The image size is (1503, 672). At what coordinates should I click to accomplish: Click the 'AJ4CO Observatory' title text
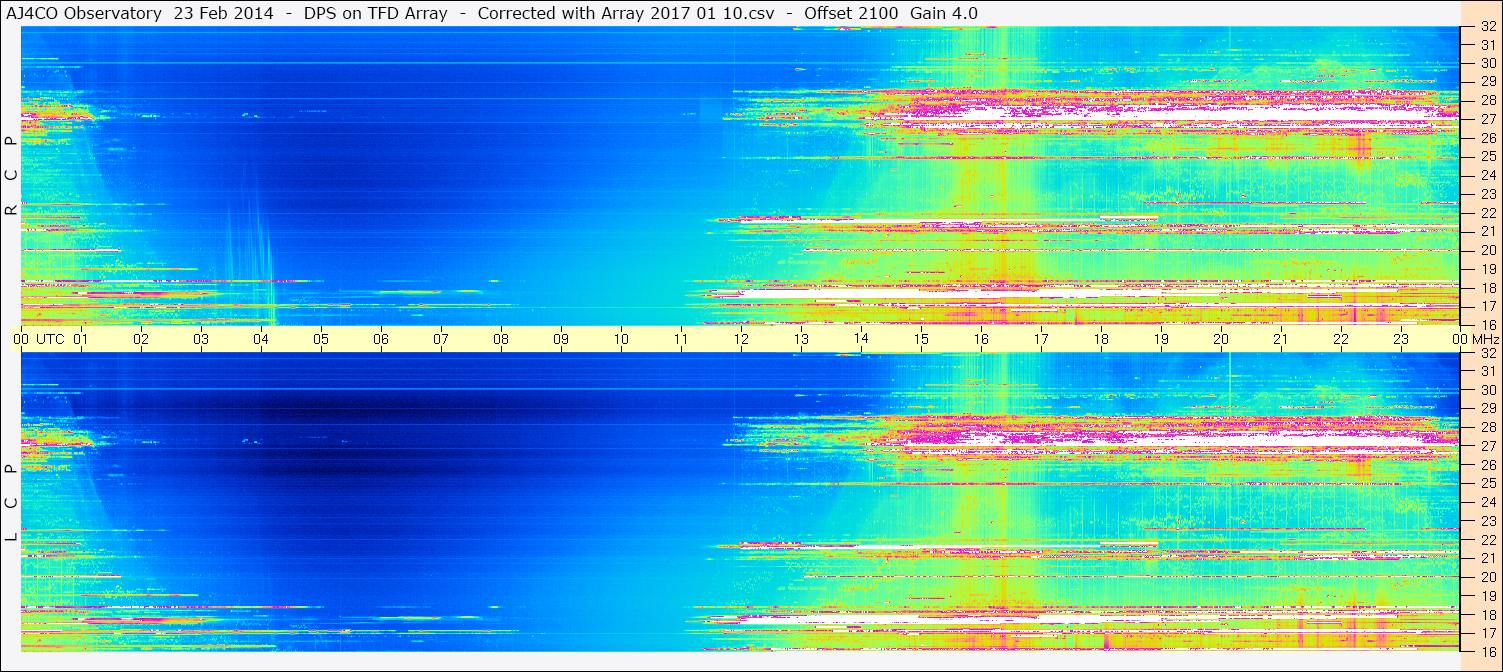[84, 13]
